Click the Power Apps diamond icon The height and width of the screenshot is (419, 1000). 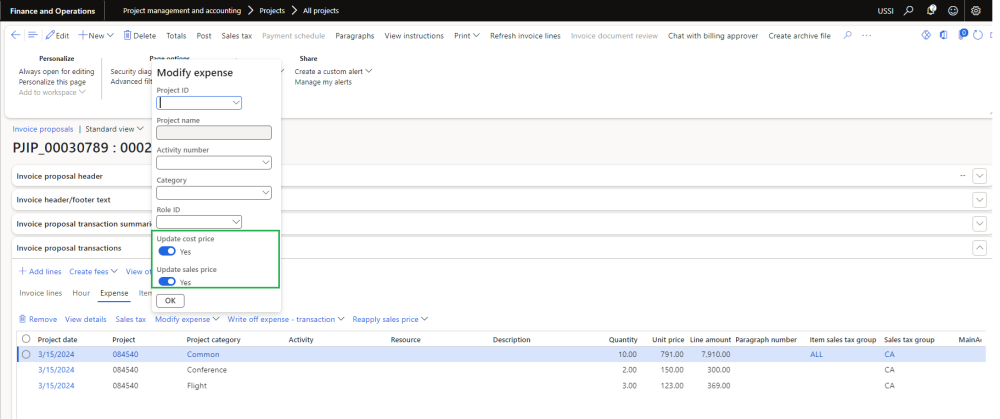tap(927, 35)
